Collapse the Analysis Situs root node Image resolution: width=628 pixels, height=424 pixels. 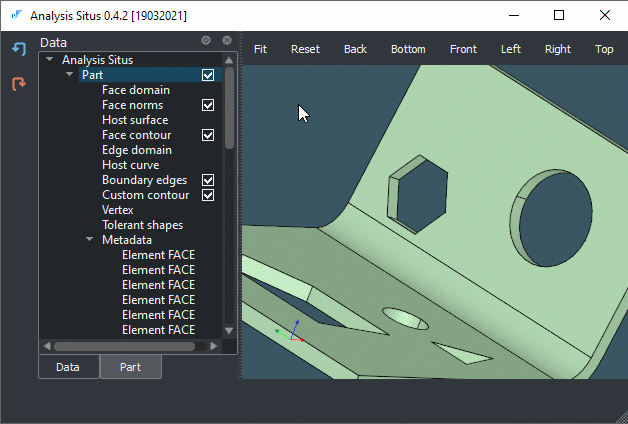pyautogui.click(x=50, y=59)
